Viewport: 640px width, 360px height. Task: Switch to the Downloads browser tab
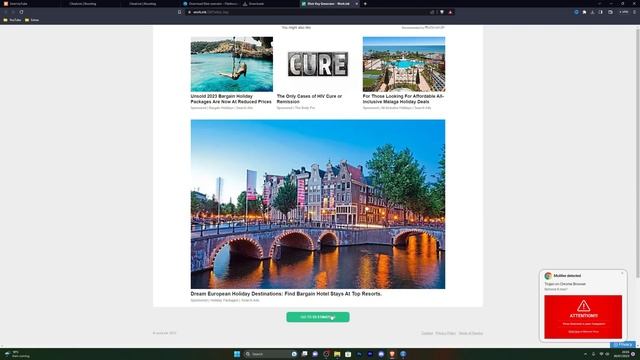[269, 4]
